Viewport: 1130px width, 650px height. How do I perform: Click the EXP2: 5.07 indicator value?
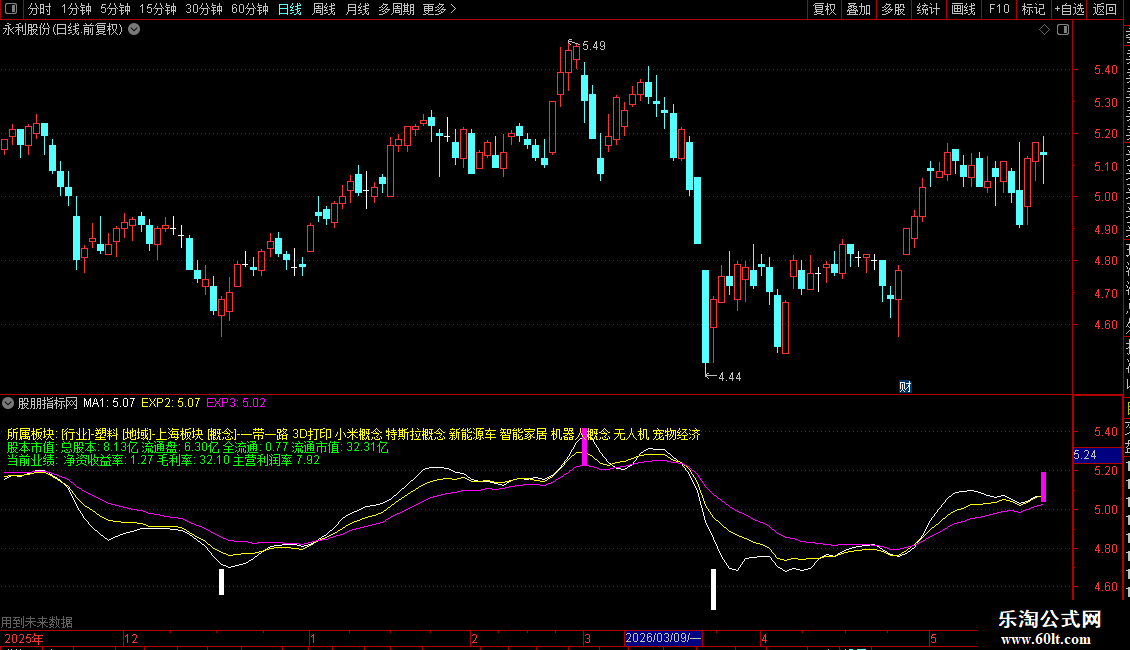[171, 403]
